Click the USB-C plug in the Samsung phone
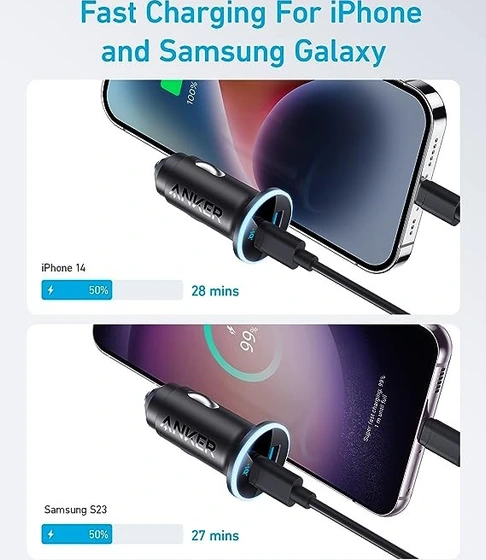This screenshot has height=560, width=486. tap(439, 442)
